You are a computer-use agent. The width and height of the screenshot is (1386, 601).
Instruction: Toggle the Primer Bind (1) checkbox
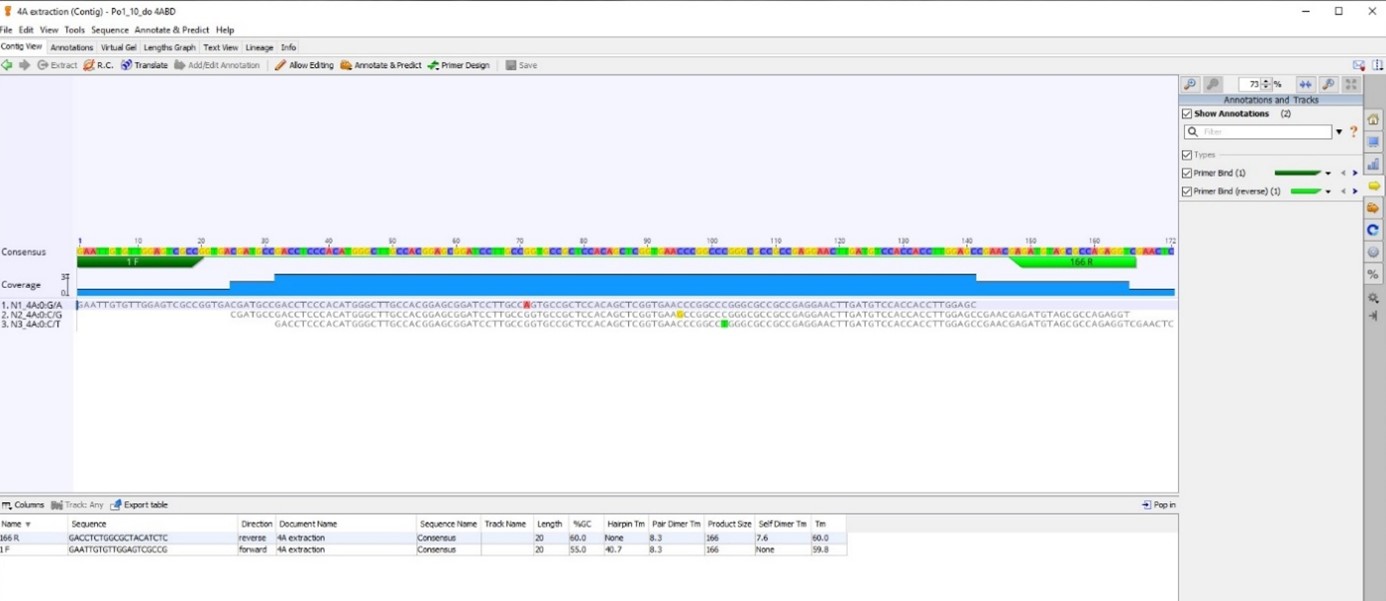point(1187,173)
